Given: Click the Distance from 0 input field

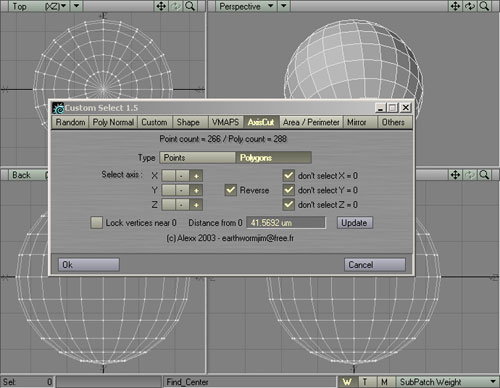Looking at the screenshot, I should click(286, 223).
